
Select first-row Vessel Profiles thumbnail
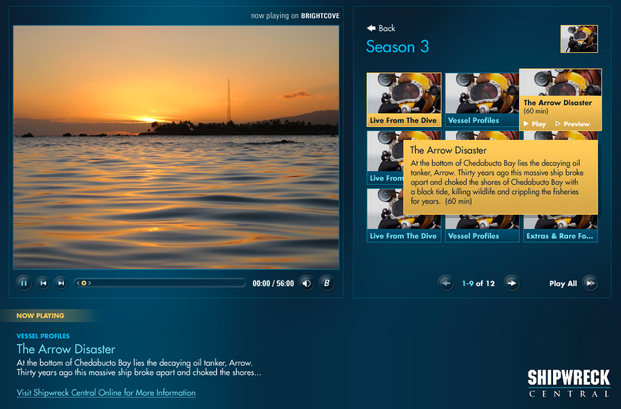(481, 99)
